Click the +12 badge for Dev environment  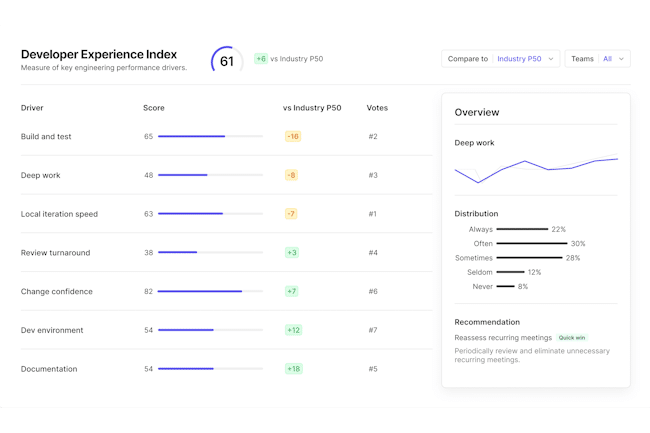click(293, 330)
